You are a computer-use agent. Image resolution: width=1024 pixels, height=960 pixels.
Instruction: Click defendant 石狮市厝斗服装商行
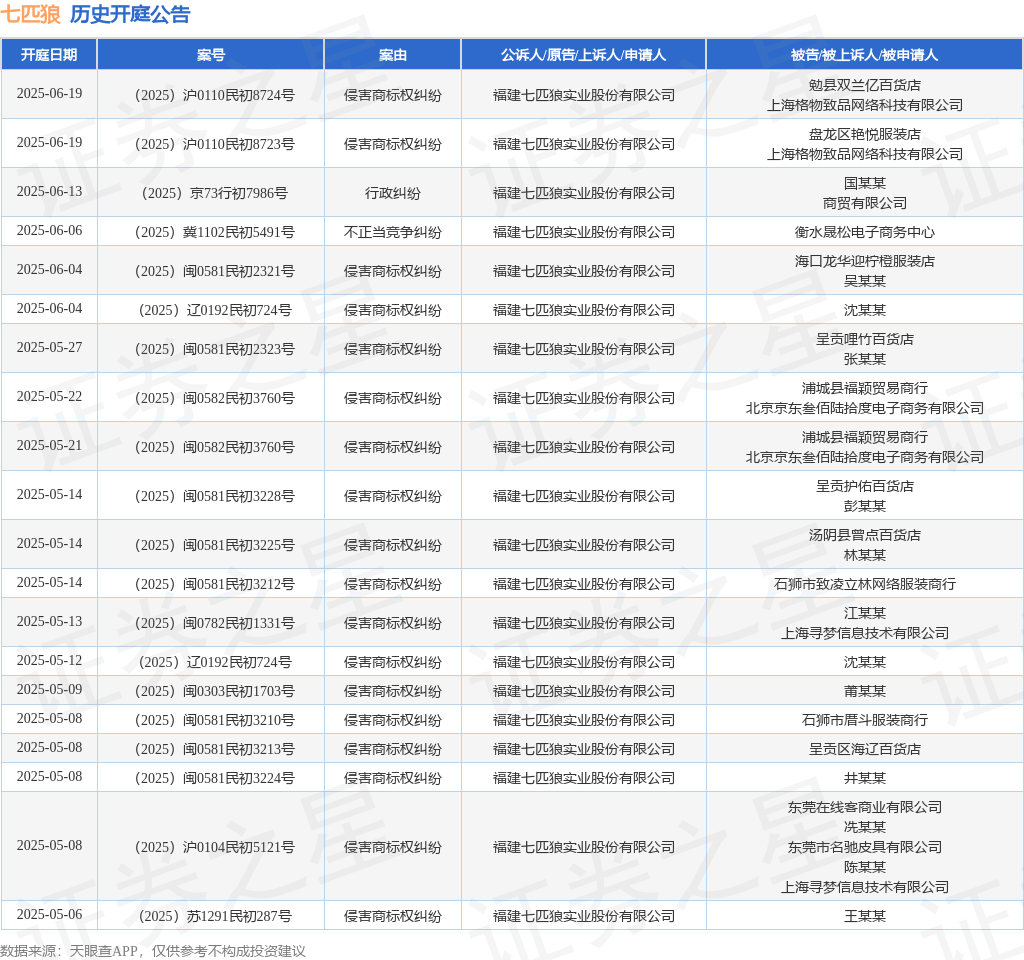pos(865,720)
